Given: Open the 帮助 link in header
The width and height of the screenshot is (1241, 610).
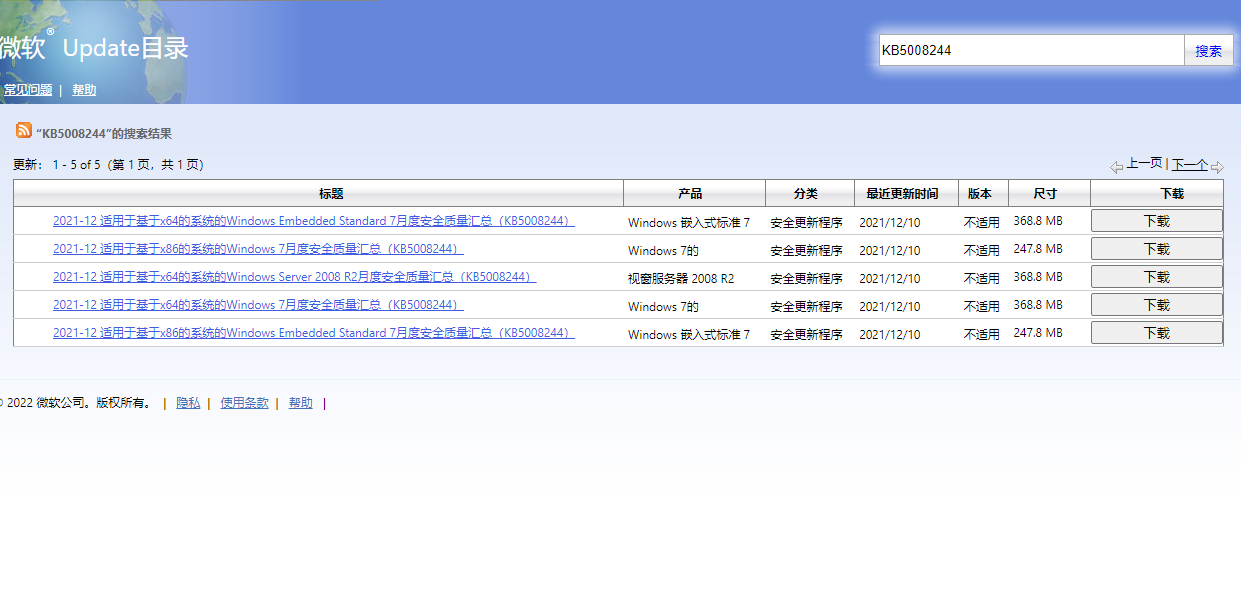Looking at the screenshot, I should (x=84, y=90).
